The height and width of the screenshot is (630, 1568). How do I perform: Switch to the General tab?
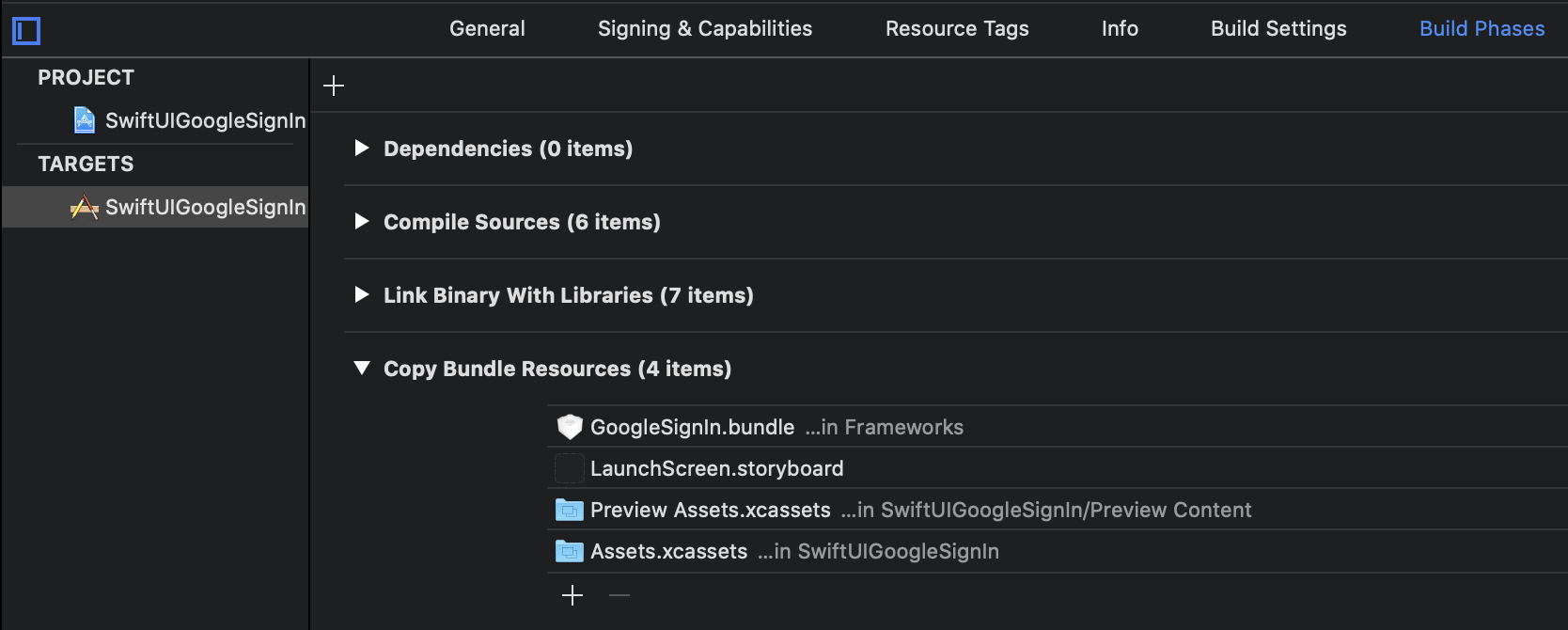click(x=487, y=28)
